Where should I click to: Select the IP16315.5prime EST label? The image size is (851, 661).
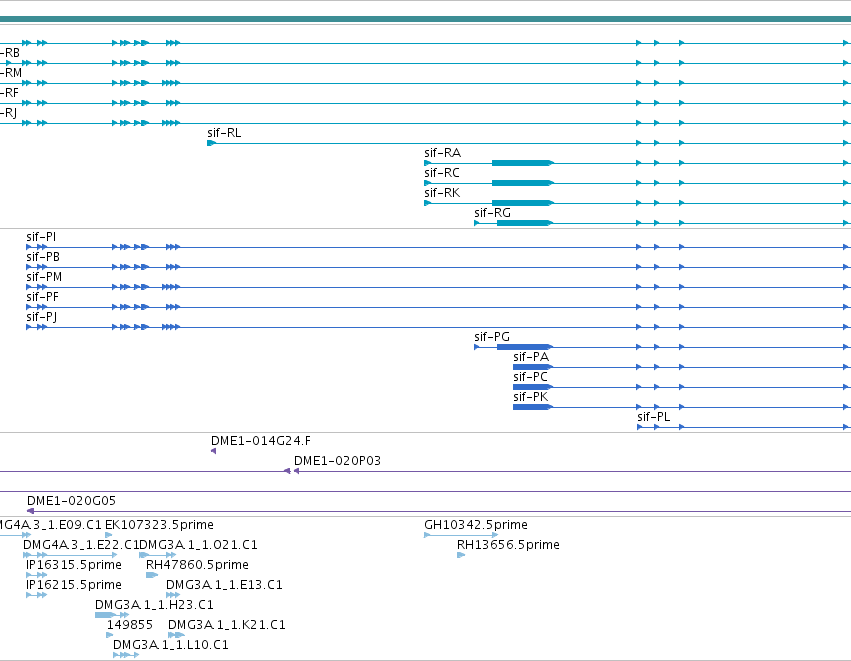click(x=74, y=565)
